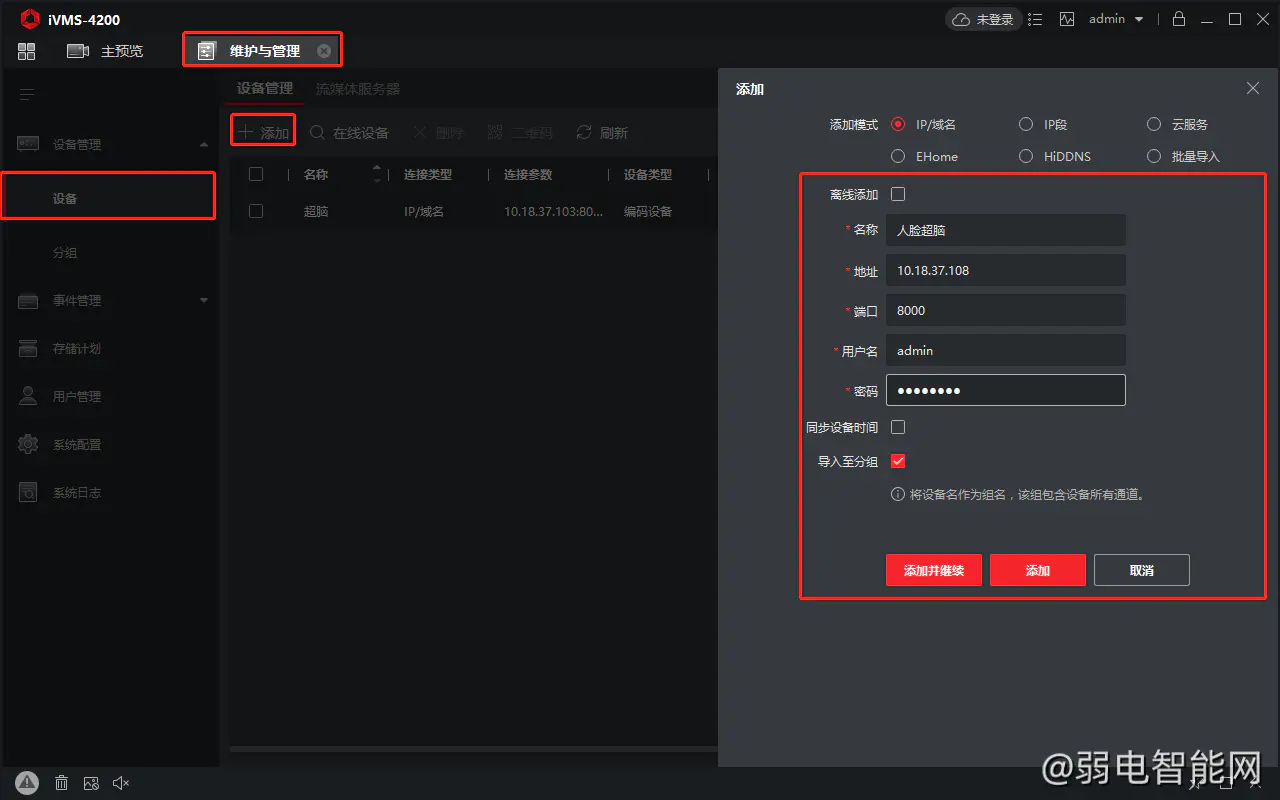Open 系统日志 in the sidebar
Screen dimensions: 1280x800
tap(77, 492)
